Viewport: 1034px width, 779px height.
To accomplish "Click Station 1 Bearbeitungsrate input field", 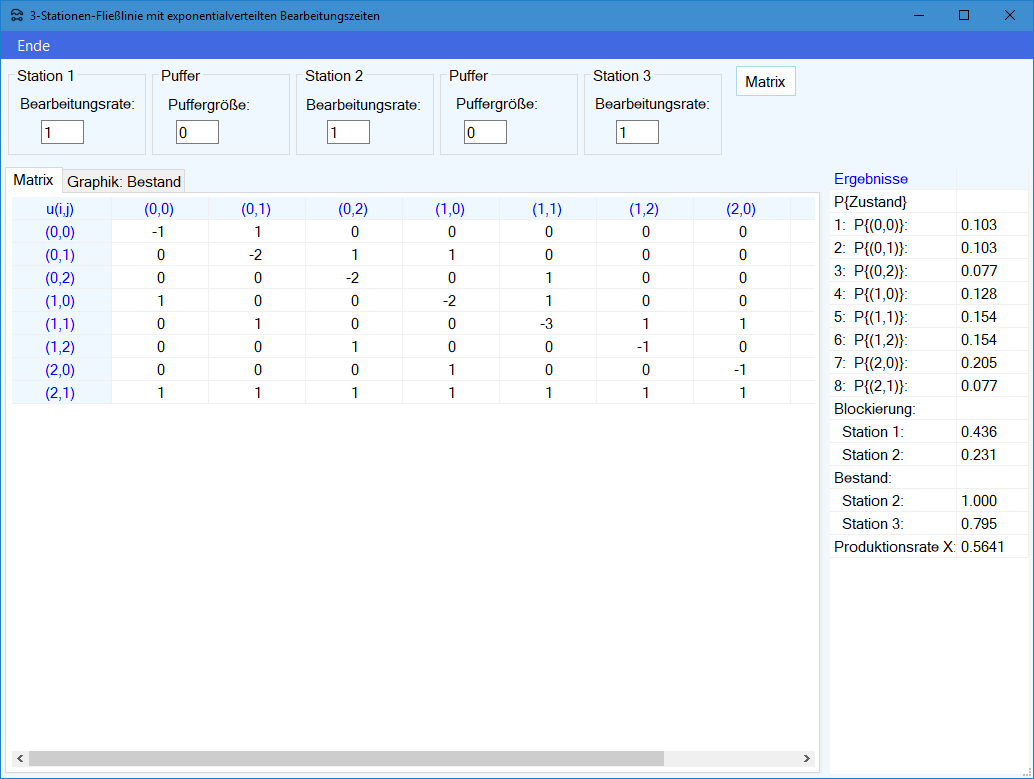I will (62, 132).
